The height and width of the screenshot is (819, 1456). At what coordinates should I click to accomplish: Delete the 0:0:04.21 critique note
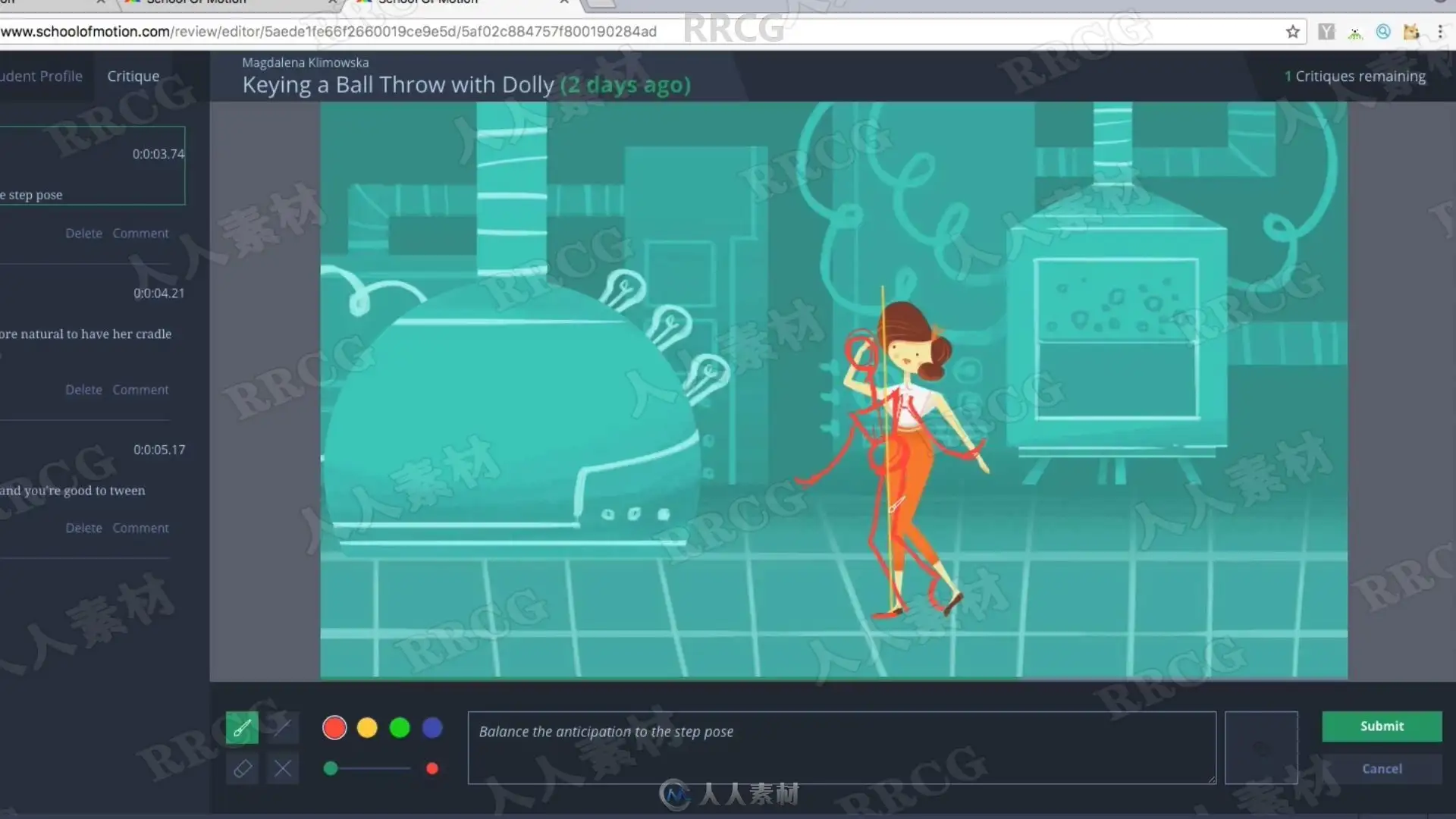pyautogui.click(x=83, y=390)
